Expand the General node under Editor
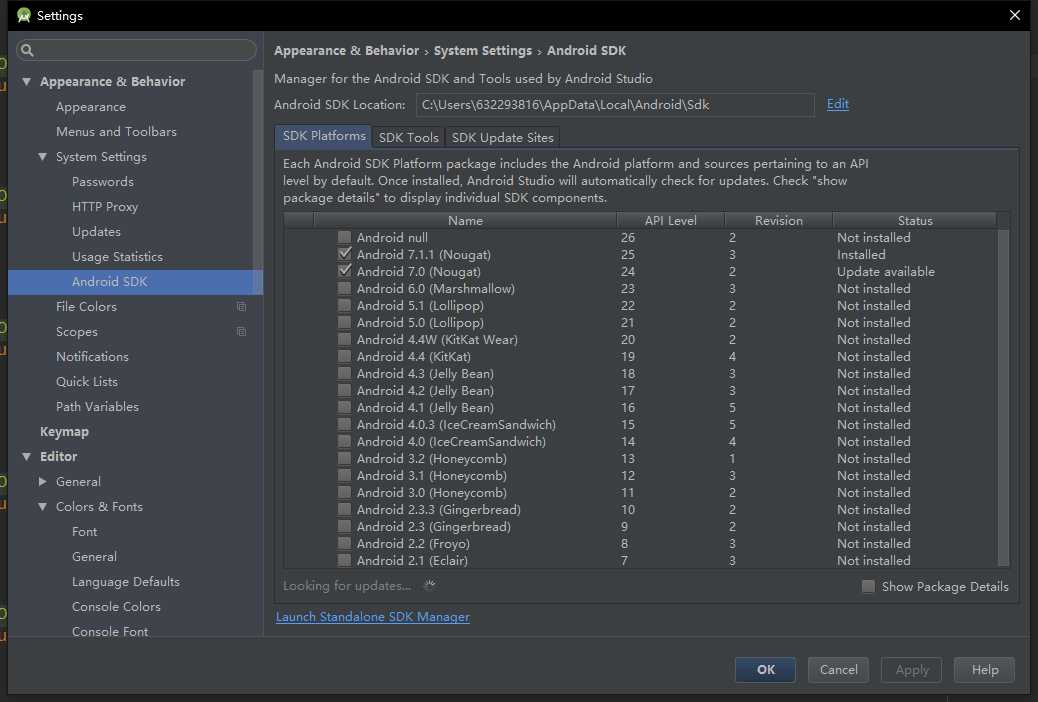 (43, 482)
